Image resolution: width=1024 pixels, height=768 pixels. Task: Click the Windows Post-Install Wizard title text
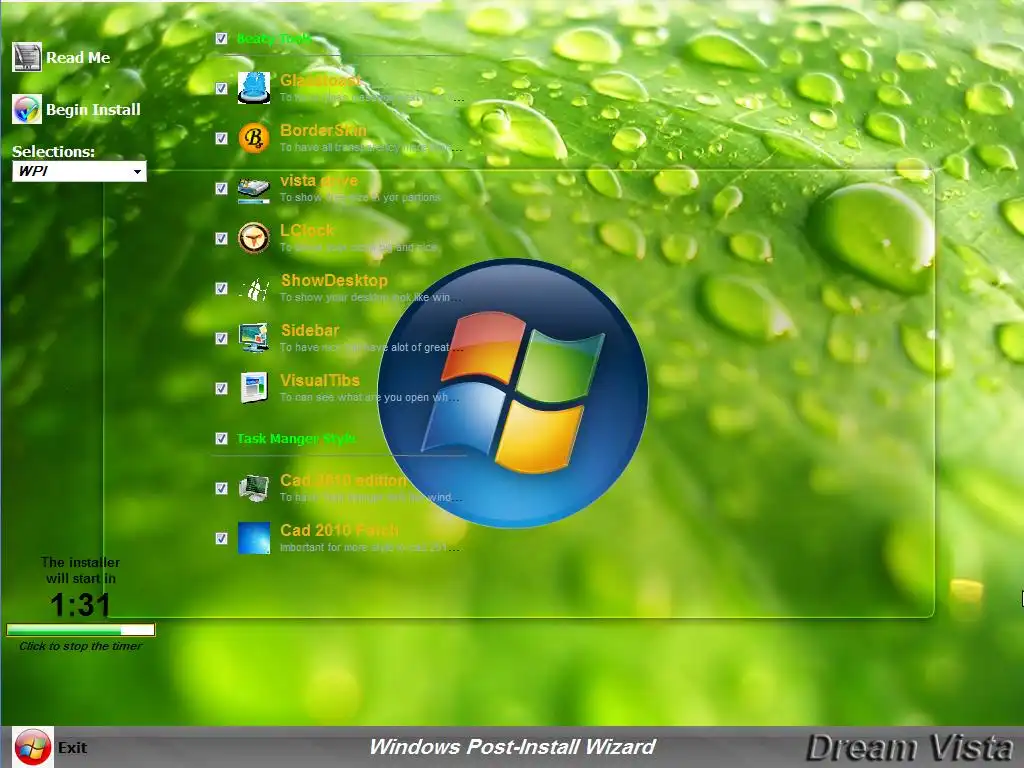pos(512,746)
